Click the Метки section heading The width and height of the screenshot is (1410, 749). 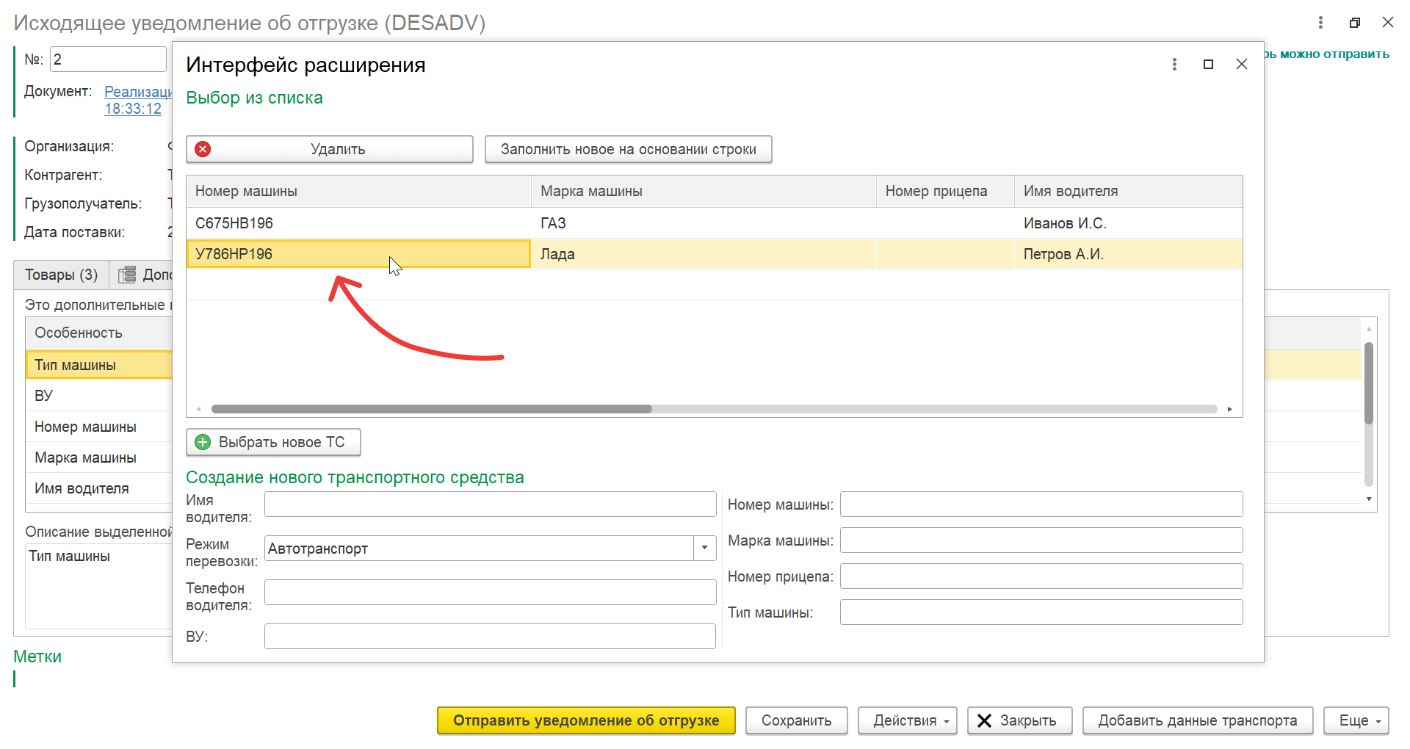click(x=37, y=657)
